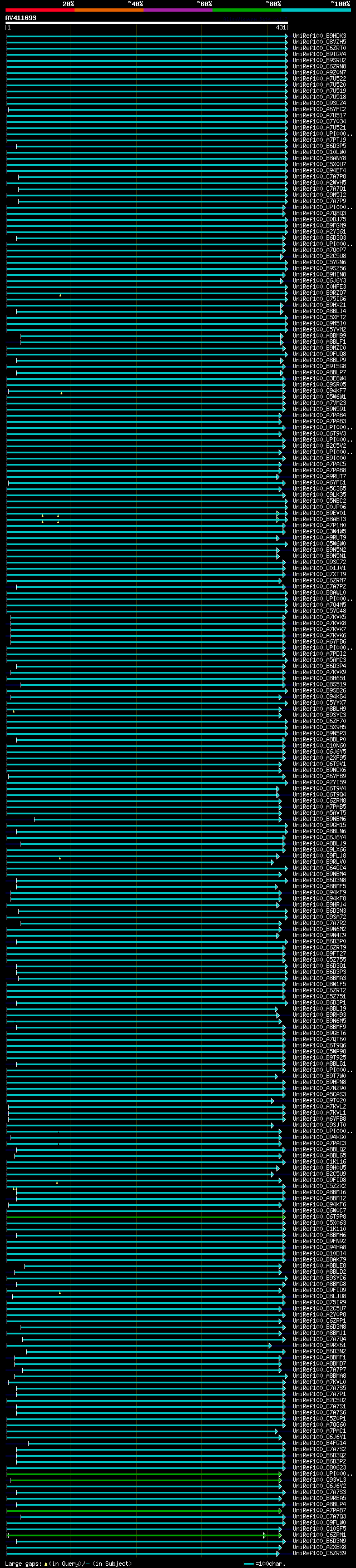
Task: Open the UniRef100_A7KVL0 label
Action: [x=319, y=1382]
